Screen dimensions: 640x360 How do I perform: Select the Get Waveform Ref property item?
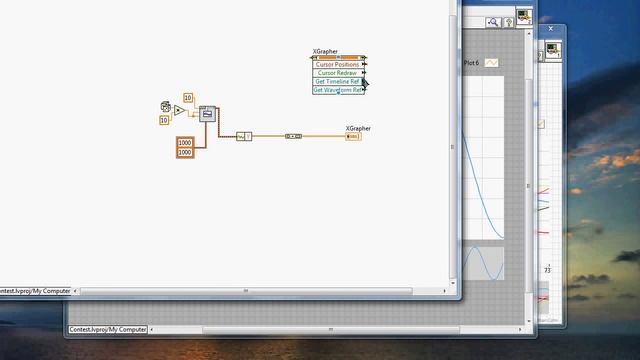[338, 90]
